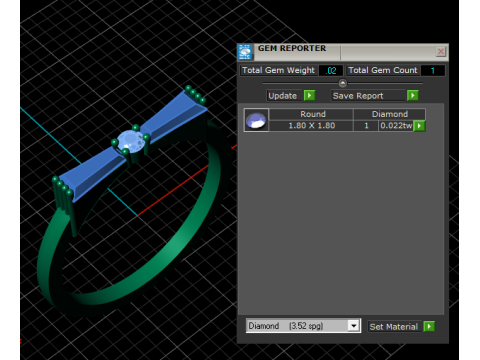Click the Save Report button label
This screenshot has height=360, width=480.
(368, 96)
